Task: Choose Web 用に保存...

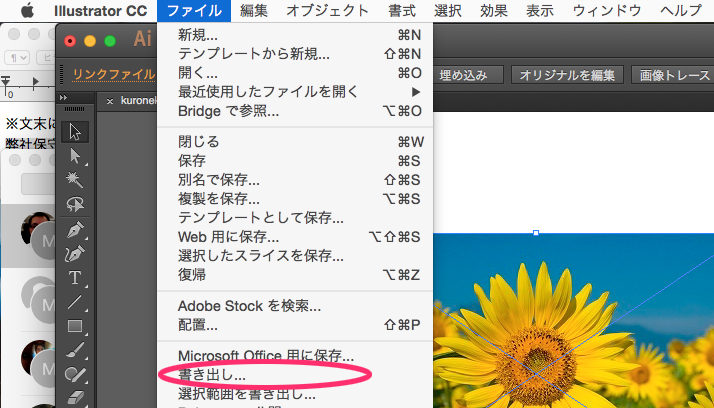Action: pos(295,237)
